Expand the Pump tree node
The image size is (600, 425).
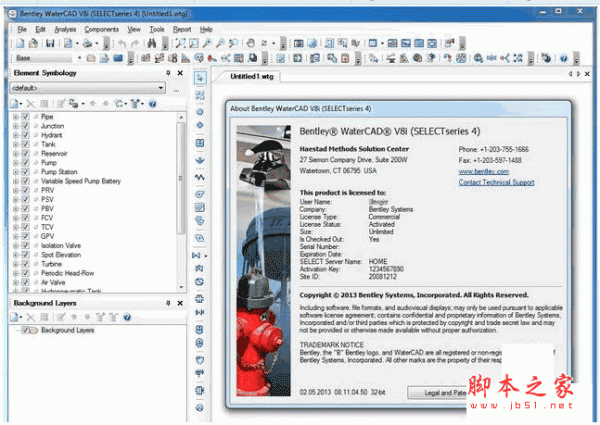pos(16,163)
